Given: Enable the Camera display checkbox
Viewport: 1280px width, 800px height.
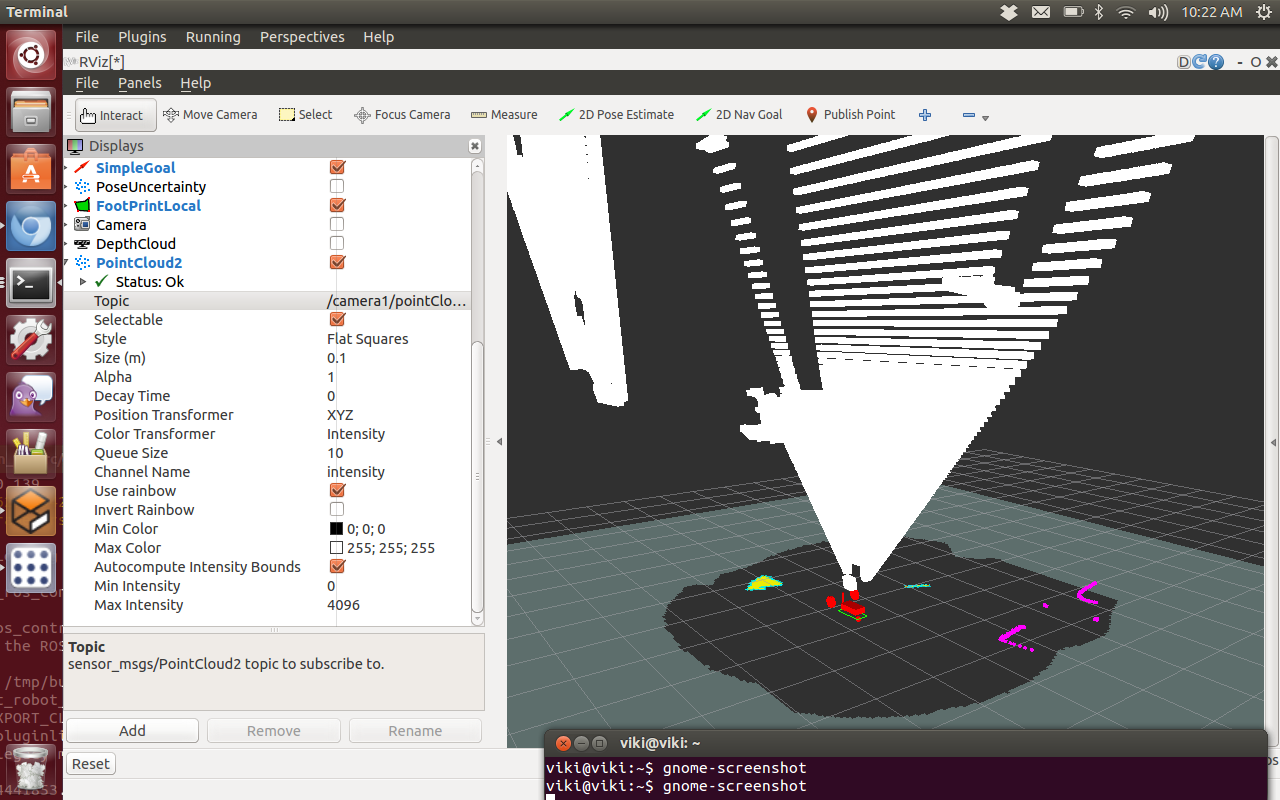Looking at the screenshot, I should (x=337, y=225).
